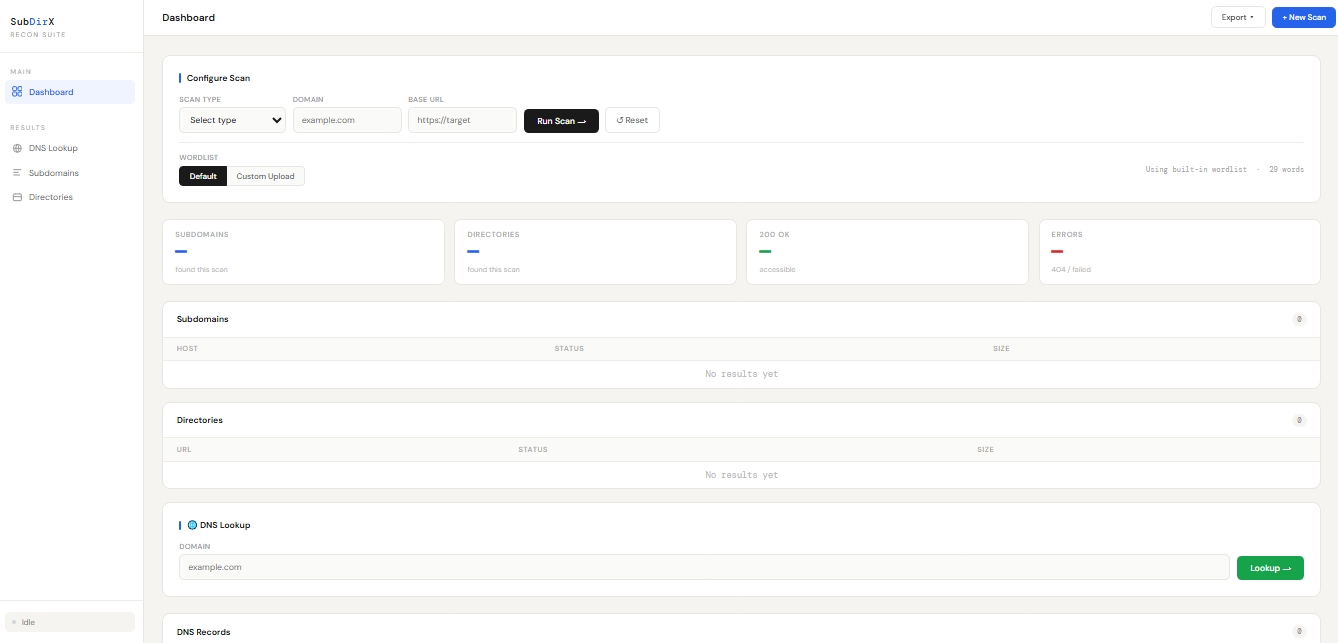Open the Dashboard sidebar item
Screen dimensions: 1338x643
coord(70,92)
